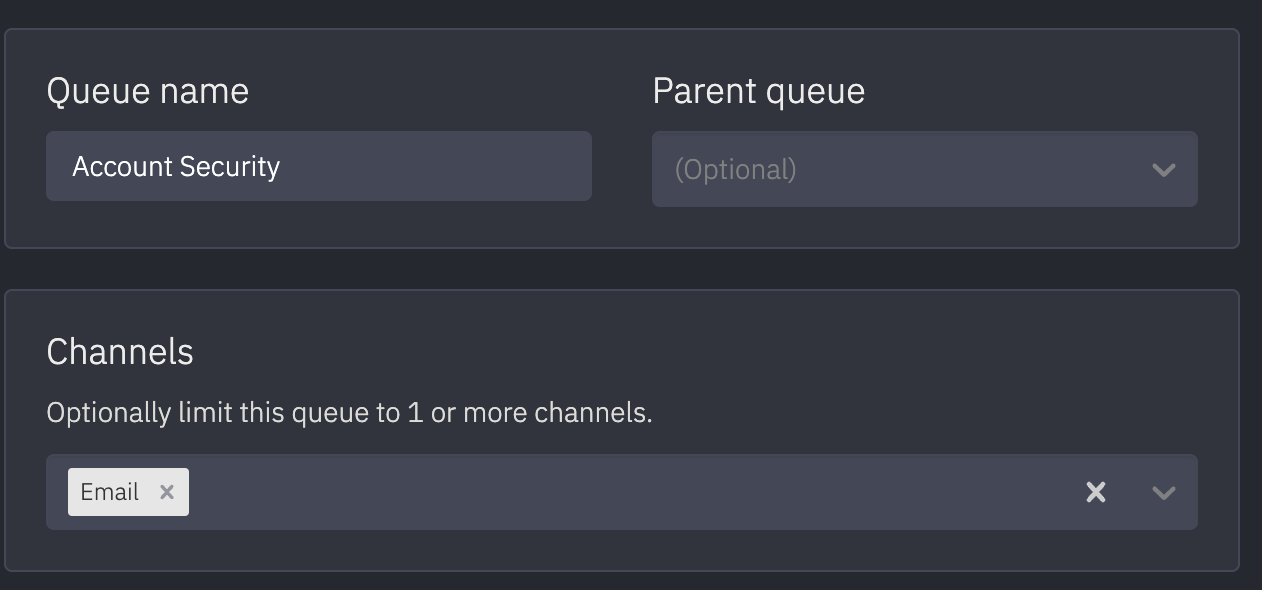
Task: Place cursor in the Account Security text
Action: (176, 166)
